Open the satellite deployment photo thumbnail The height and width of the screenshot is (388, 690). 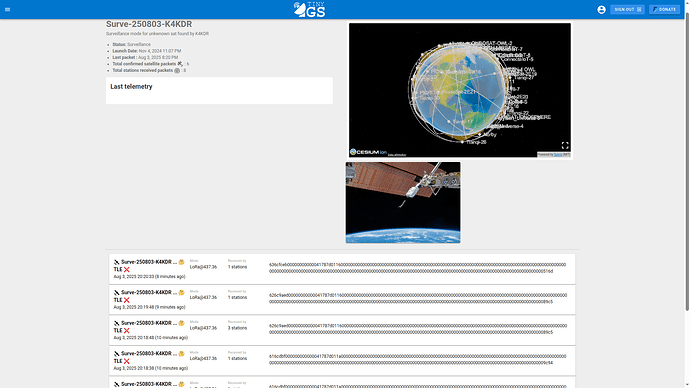[x=403, y=202]
